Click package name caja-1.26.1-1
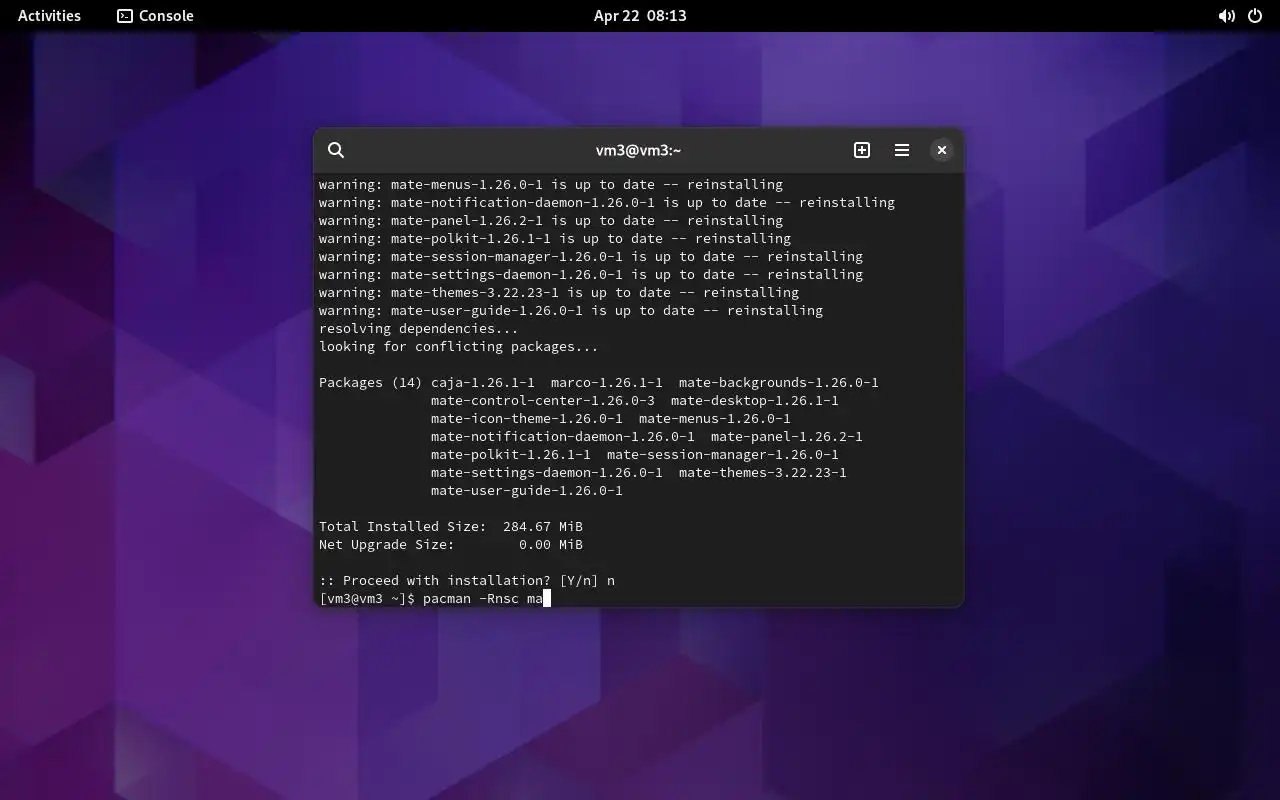This screenshot has width=1280, height=800. pyautogui.click(x=483, y=383)
